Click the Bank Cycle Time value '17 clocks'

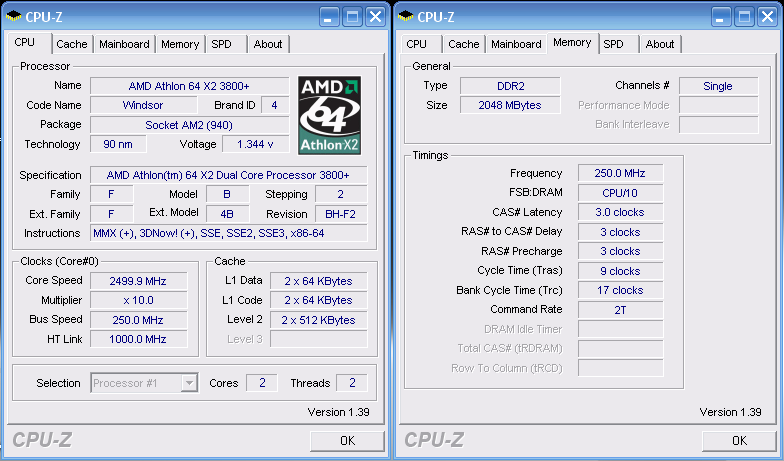[620, 290]
